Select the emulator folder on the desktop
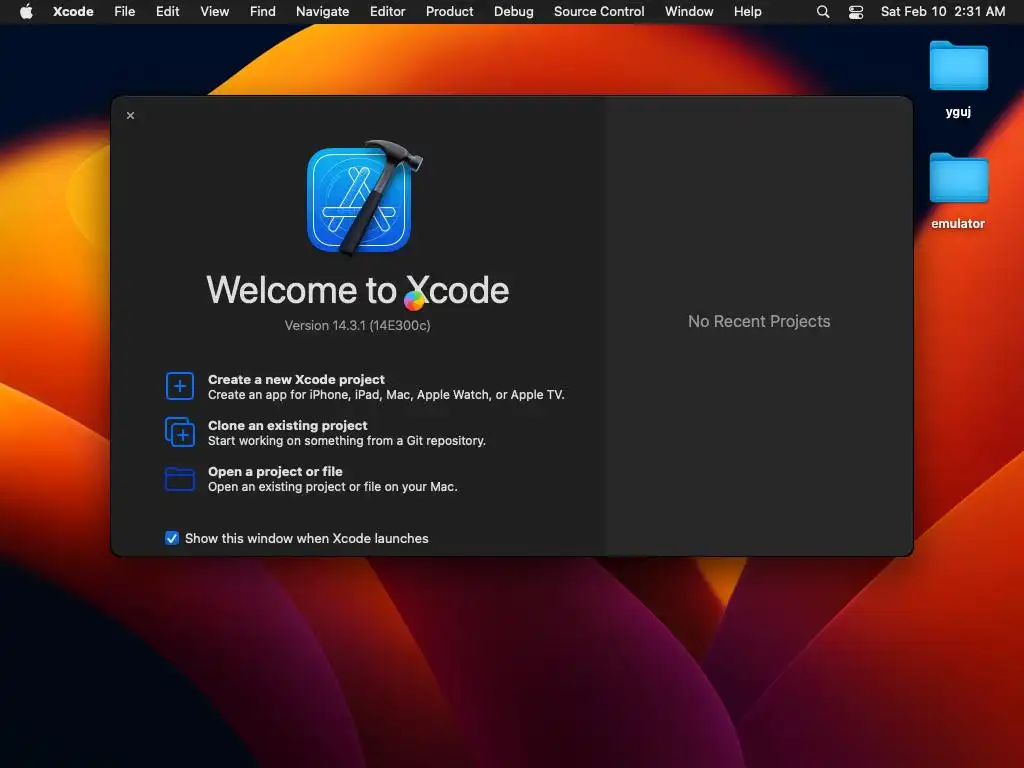1024x768 pixels. click(x=958, y=191)
